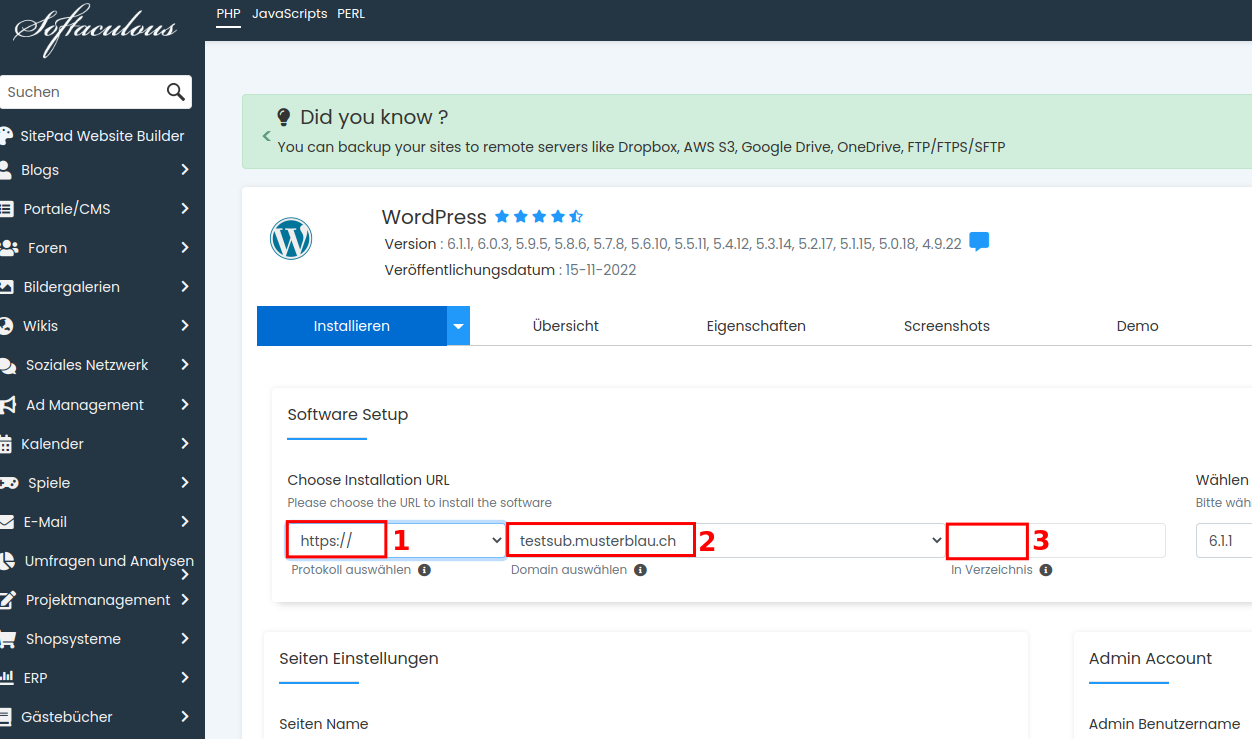The image size is (1252, 739).
Task: Expand the Kalender category chevron
Action: tap(185, 444)
